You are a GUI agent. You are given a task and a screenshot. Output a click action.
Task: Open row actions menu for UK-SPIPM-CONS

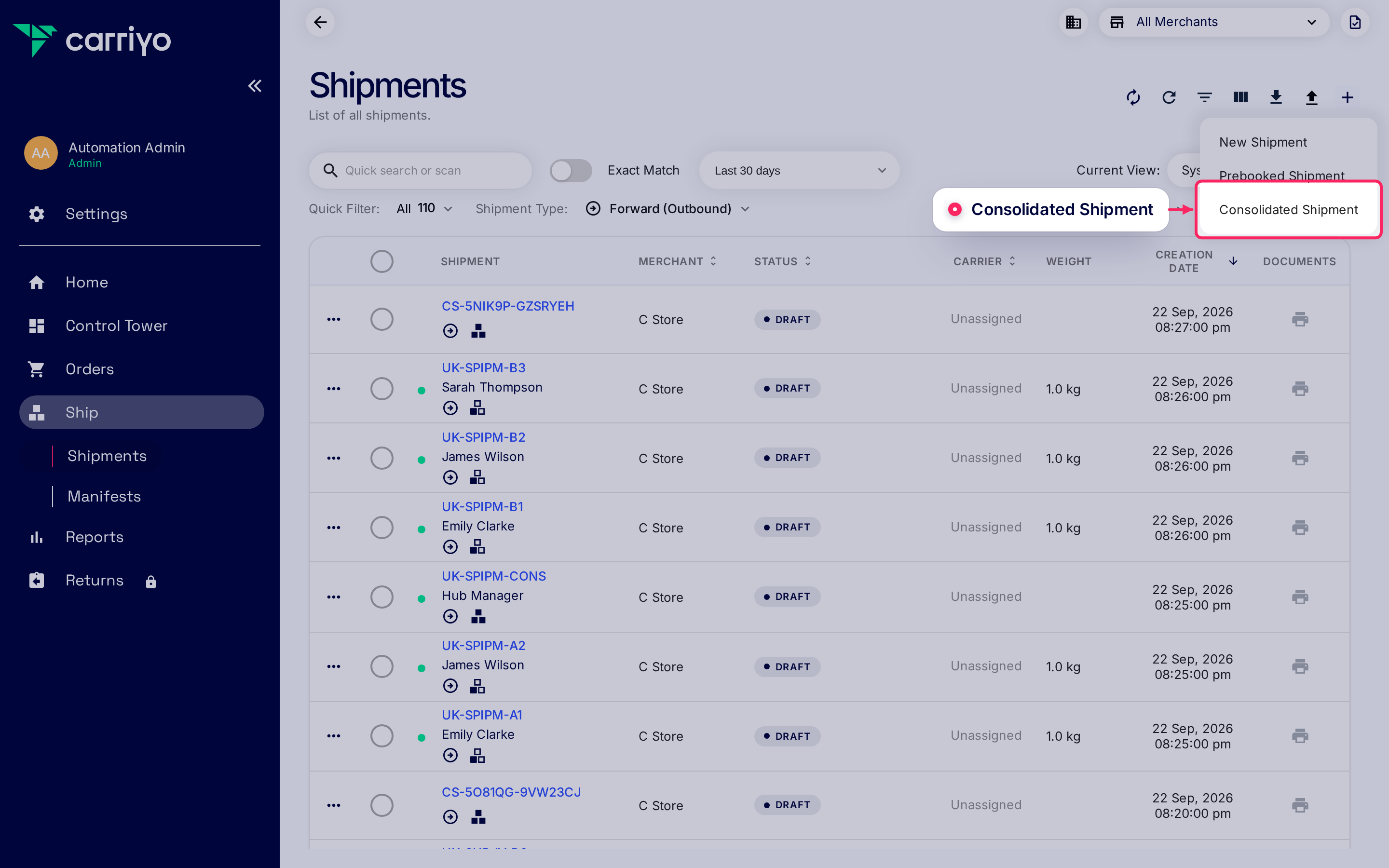(x=333, y=597)
